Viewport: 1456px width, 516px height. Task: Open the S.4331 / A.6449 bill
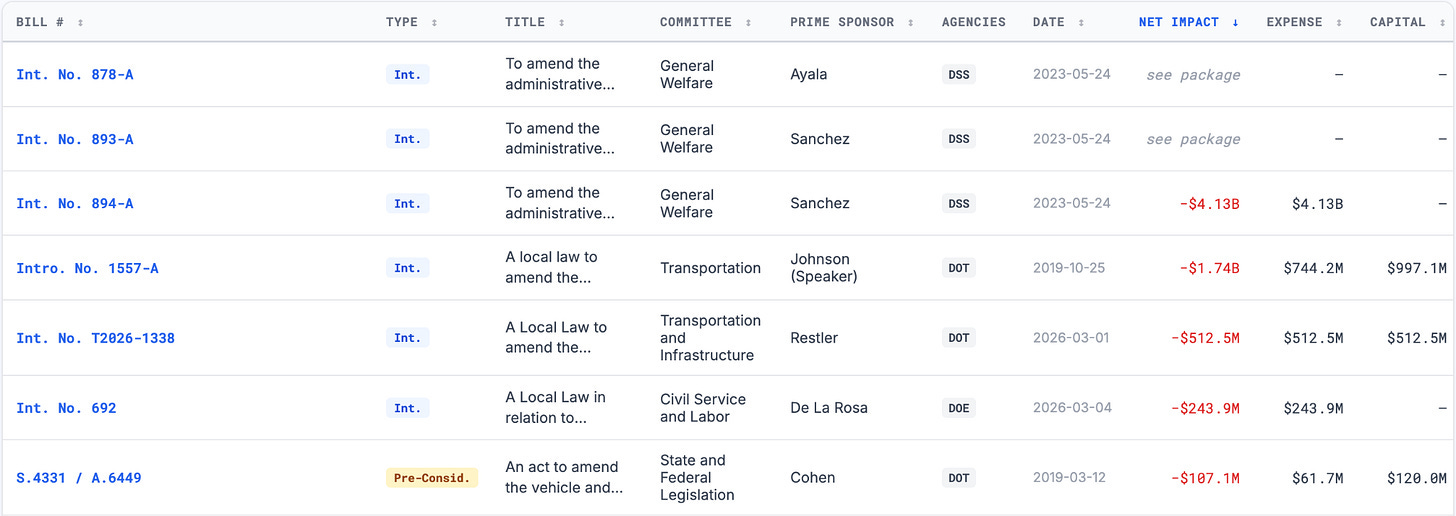point(79,478)
